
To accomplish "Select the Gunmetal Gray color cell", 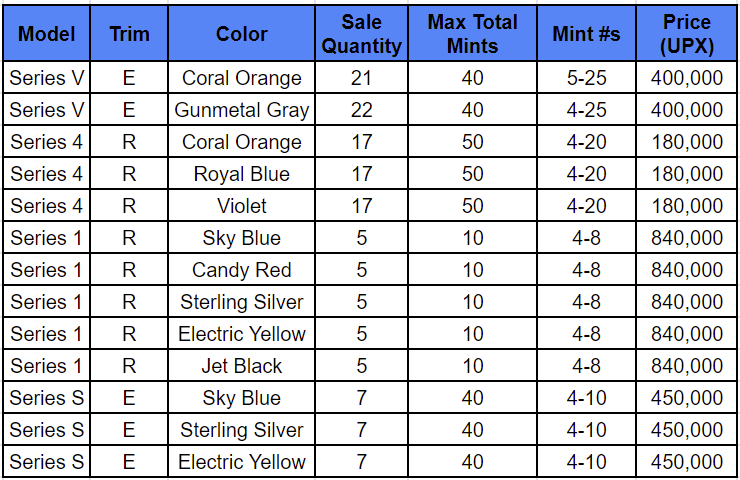I will pos(242,109).
